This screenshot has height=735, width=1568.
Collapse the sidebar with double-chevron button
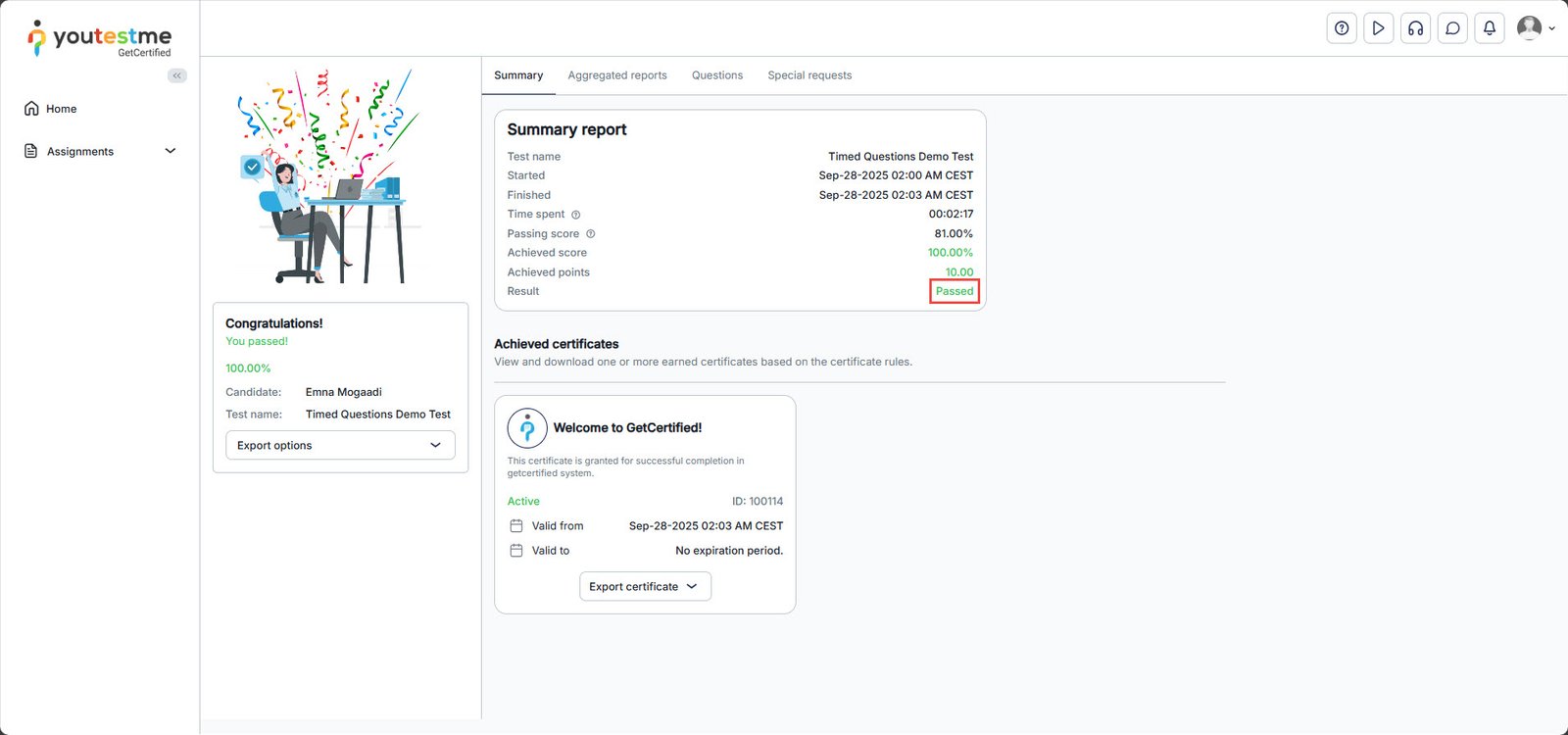click(176, 75)
